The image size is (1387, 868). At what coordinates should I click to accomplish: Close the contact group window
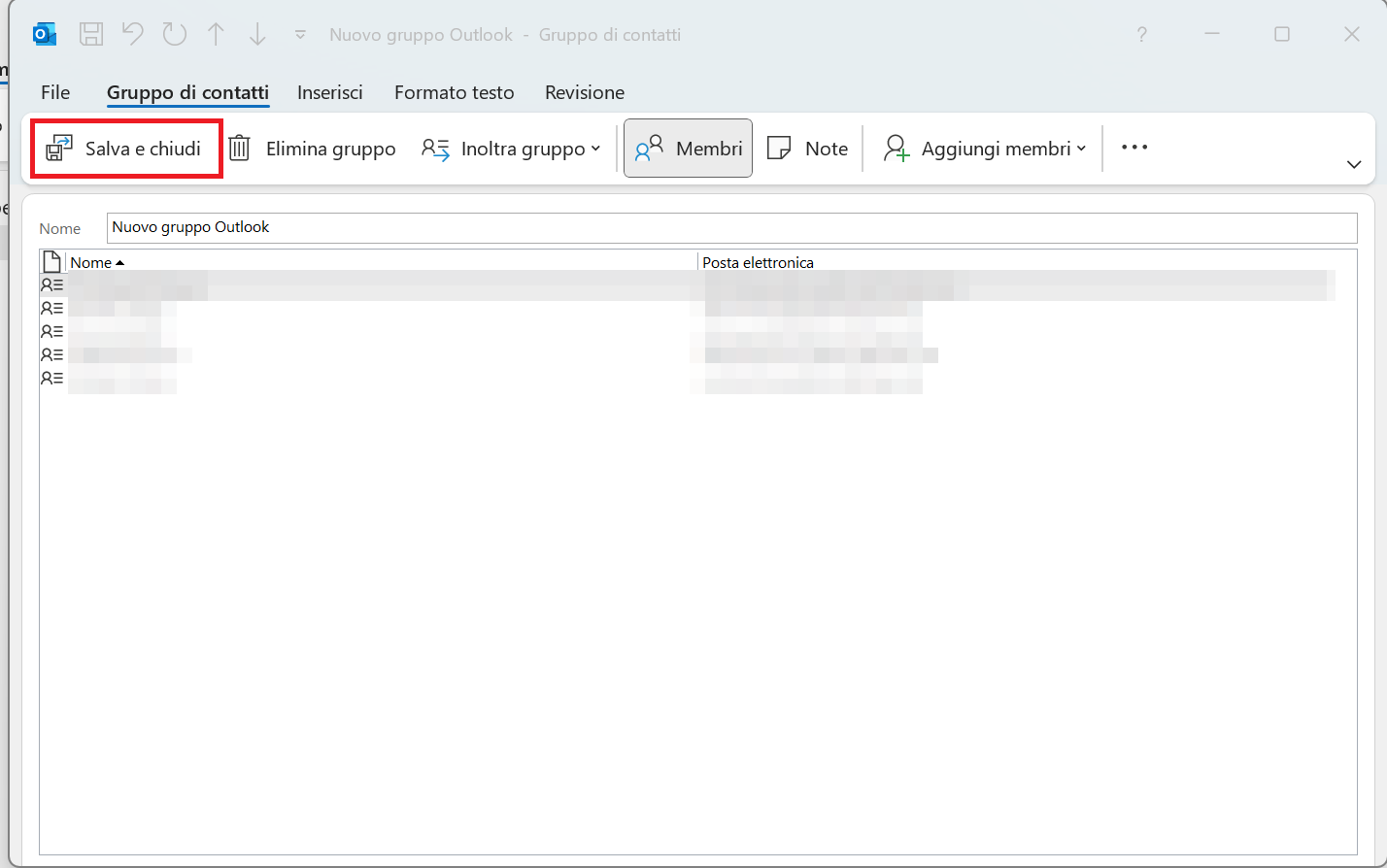click(x=1352, y=35)
